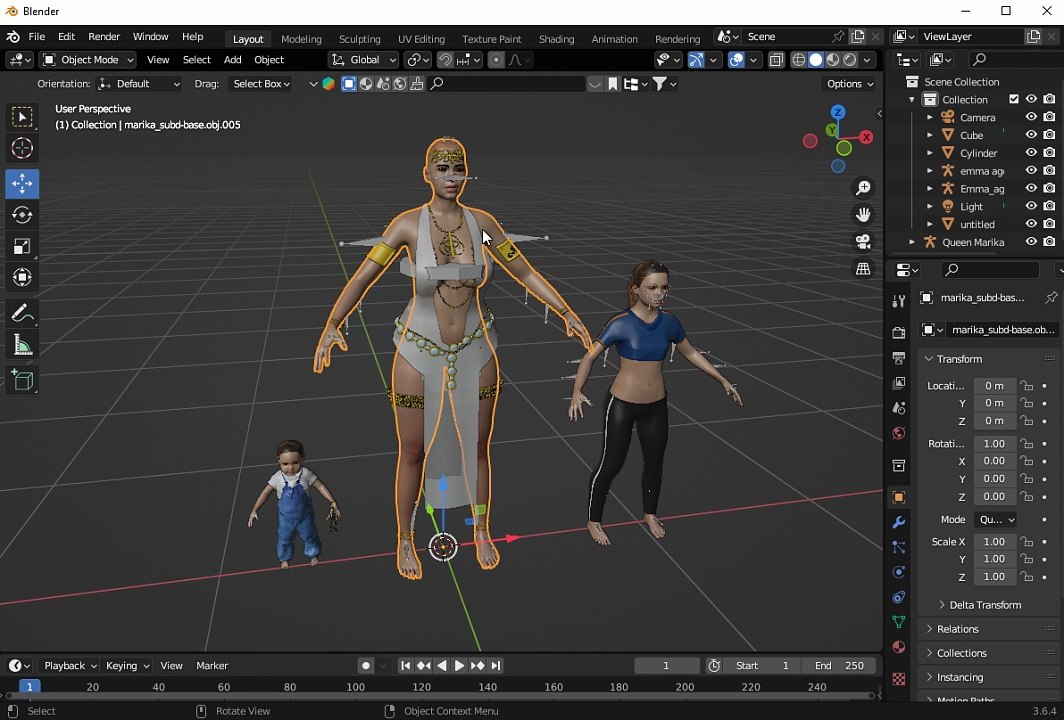Toggle Queen Marika visibility eye
1064x720 pixels.
coord(1031,242)
